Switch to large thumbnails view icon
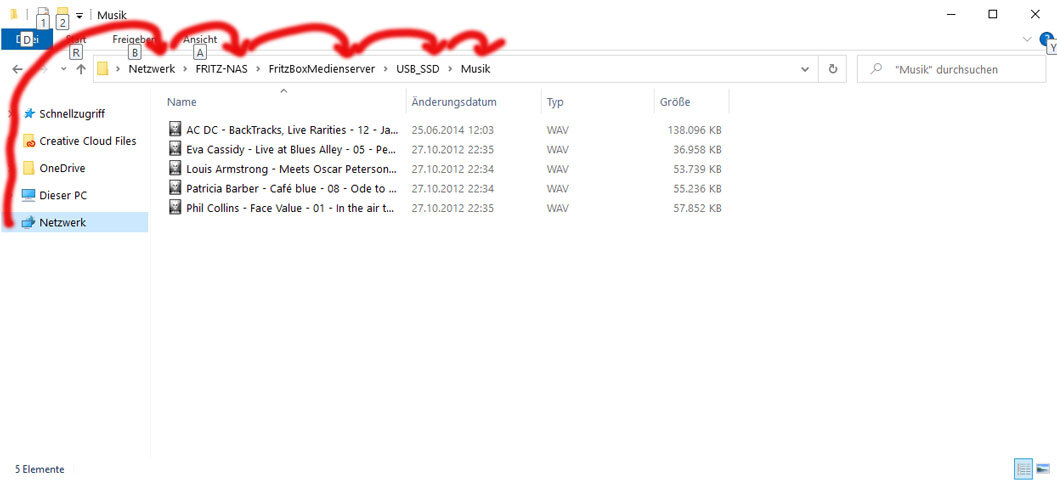 (1043, 468)
